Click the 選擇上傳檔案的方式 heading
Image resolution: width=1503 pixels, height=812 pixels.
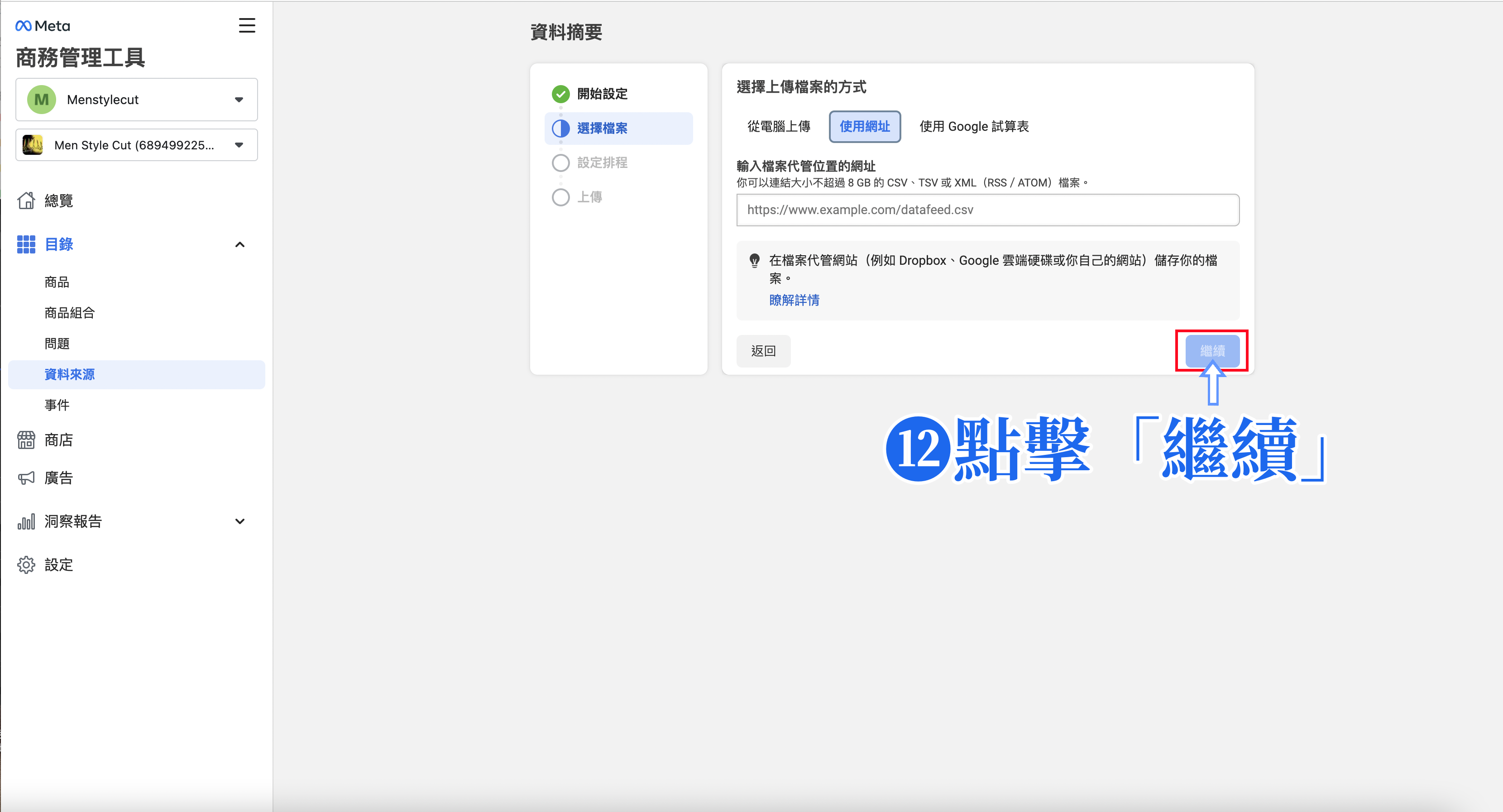pos(801,87)
